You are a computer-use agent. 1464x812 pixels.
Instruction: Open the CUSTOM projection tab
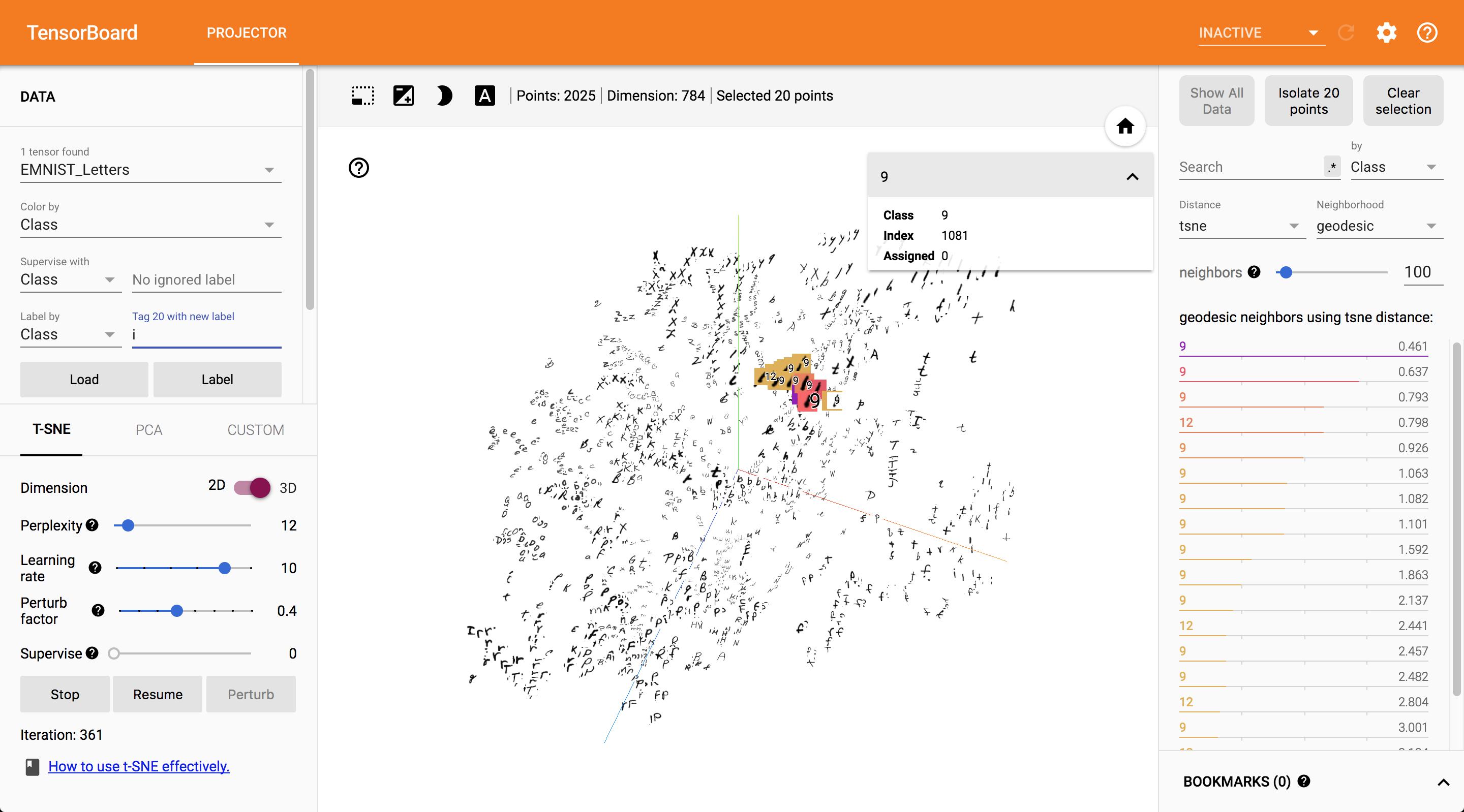pyautogui.click(x=256, y=430)
